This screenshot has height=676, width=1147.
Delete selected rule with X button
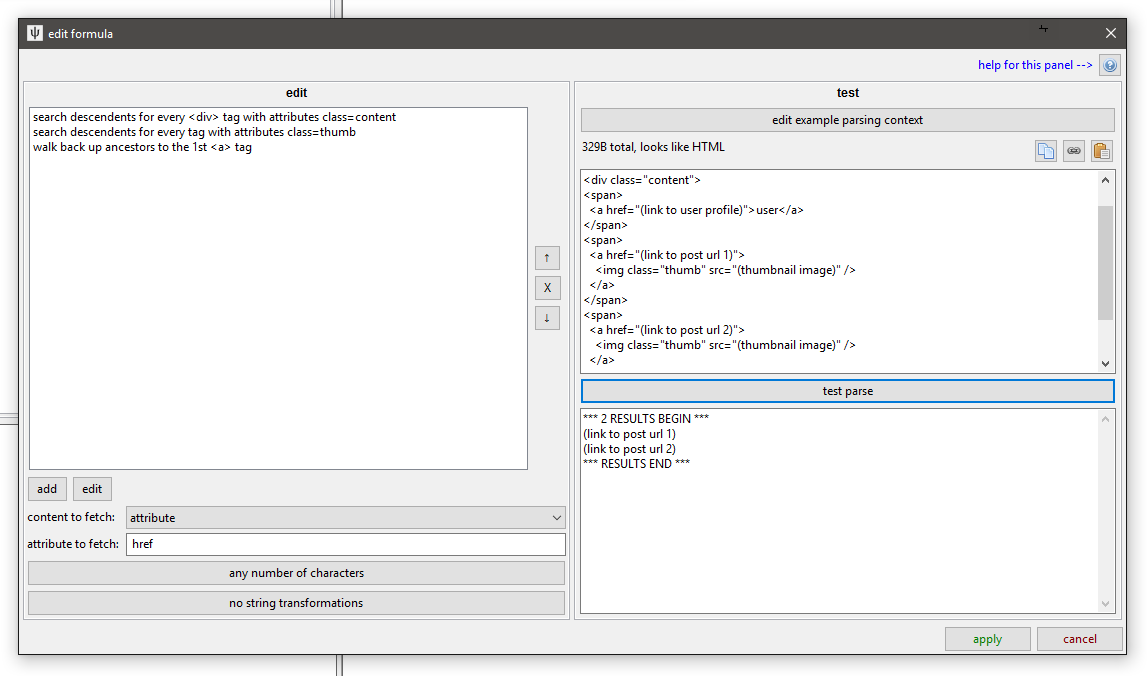[547, 288]
